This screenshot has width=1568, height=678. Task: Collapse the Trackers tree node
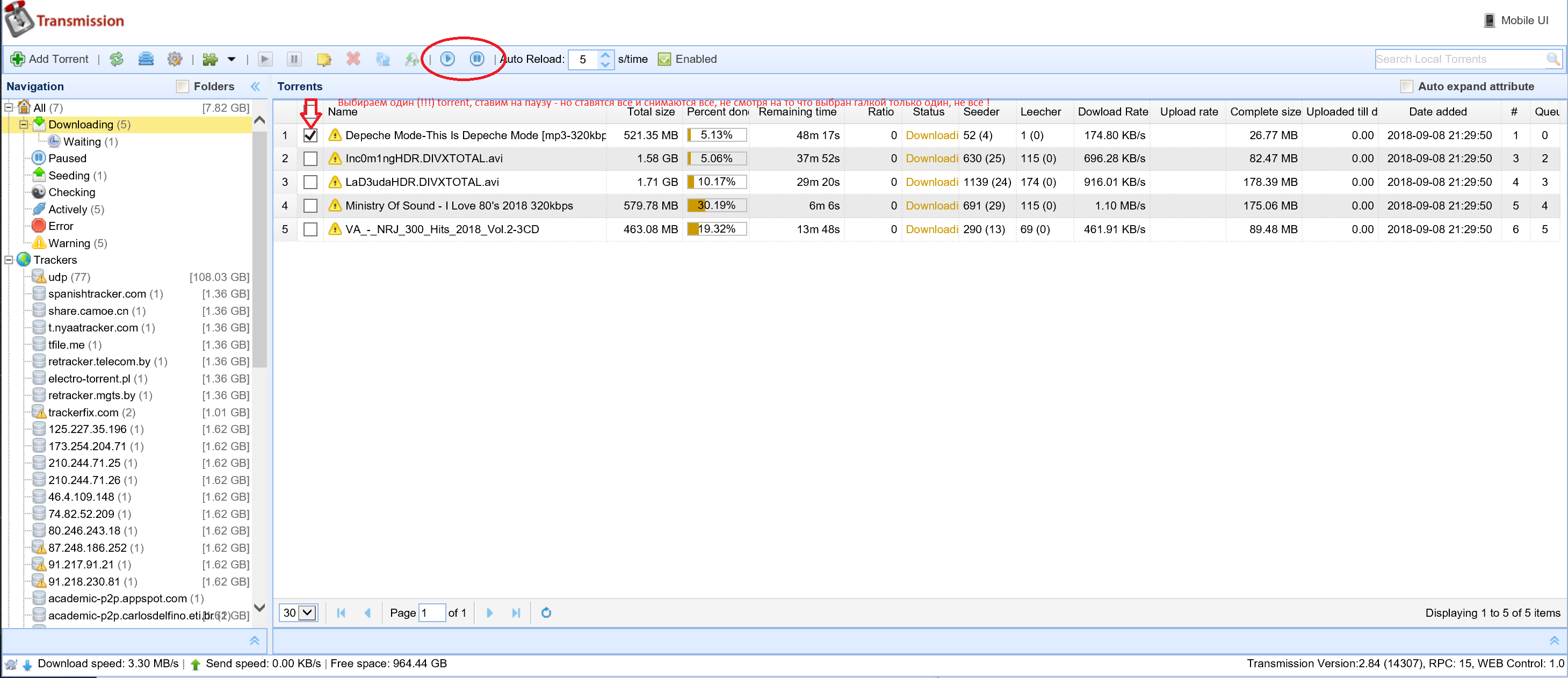point(9,260)
